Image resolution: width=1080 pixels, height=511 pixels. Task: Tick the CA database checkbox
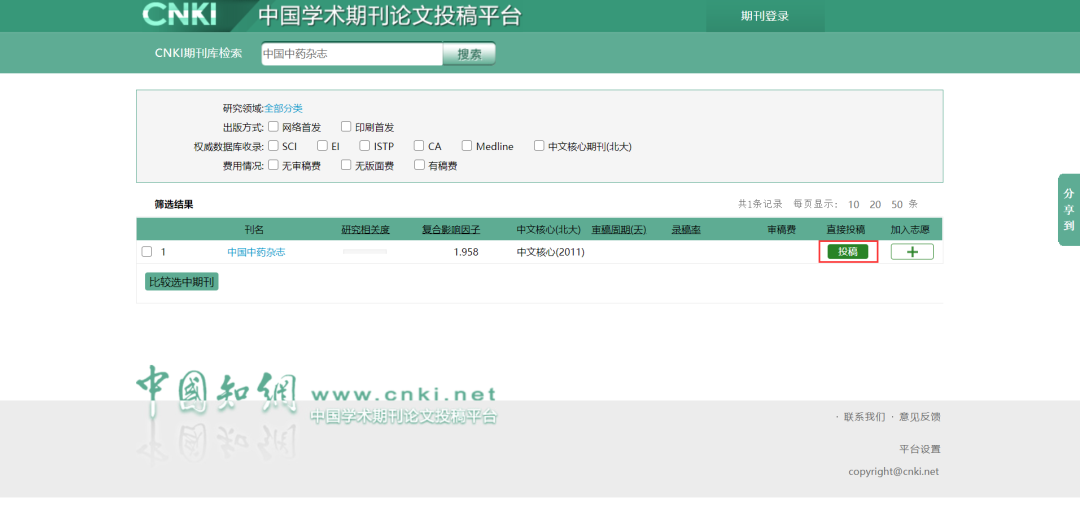click(x=419, y=146)
